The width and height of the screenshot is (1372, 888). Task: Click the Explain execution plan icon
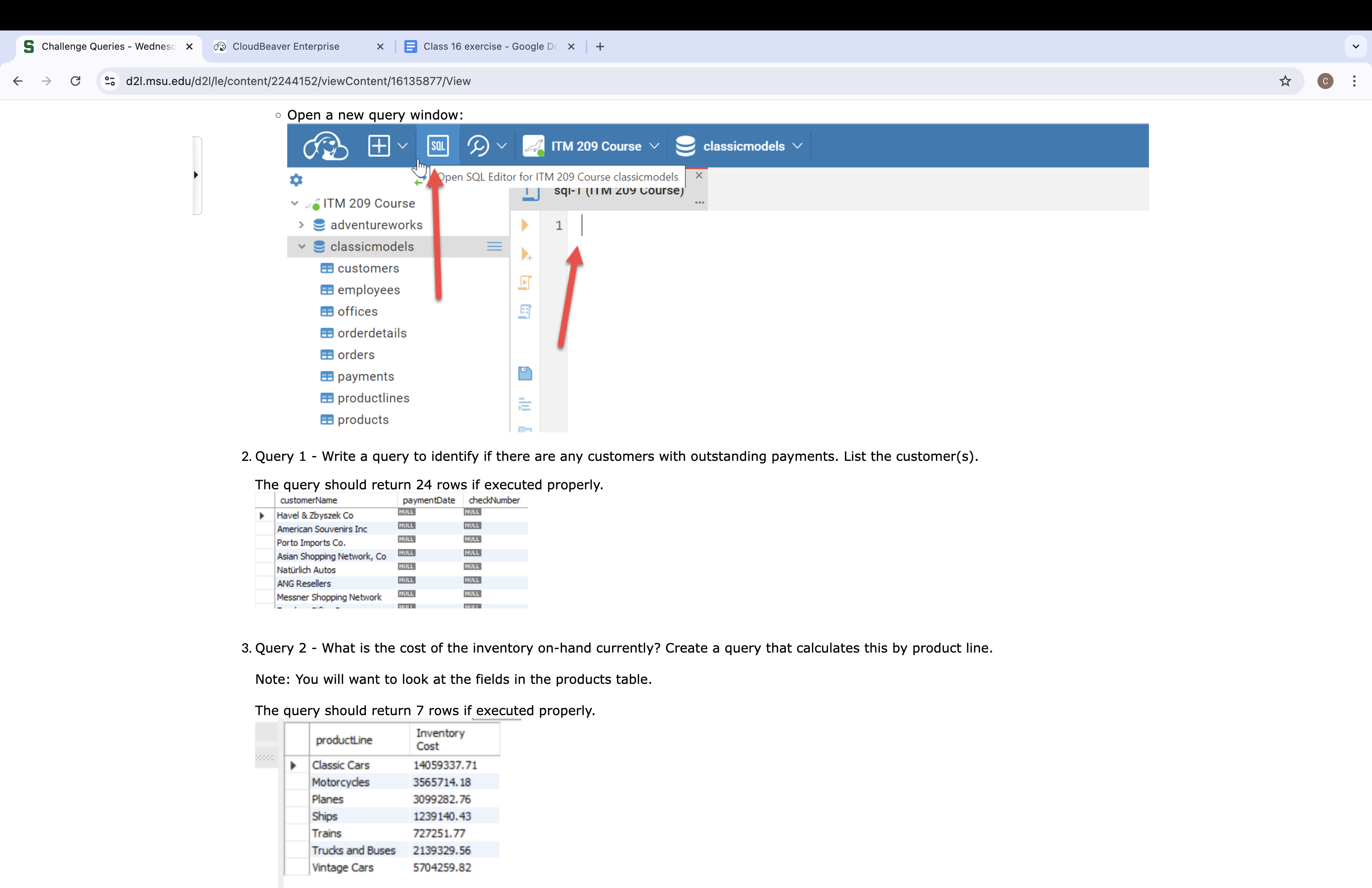[x=525, y=312]
